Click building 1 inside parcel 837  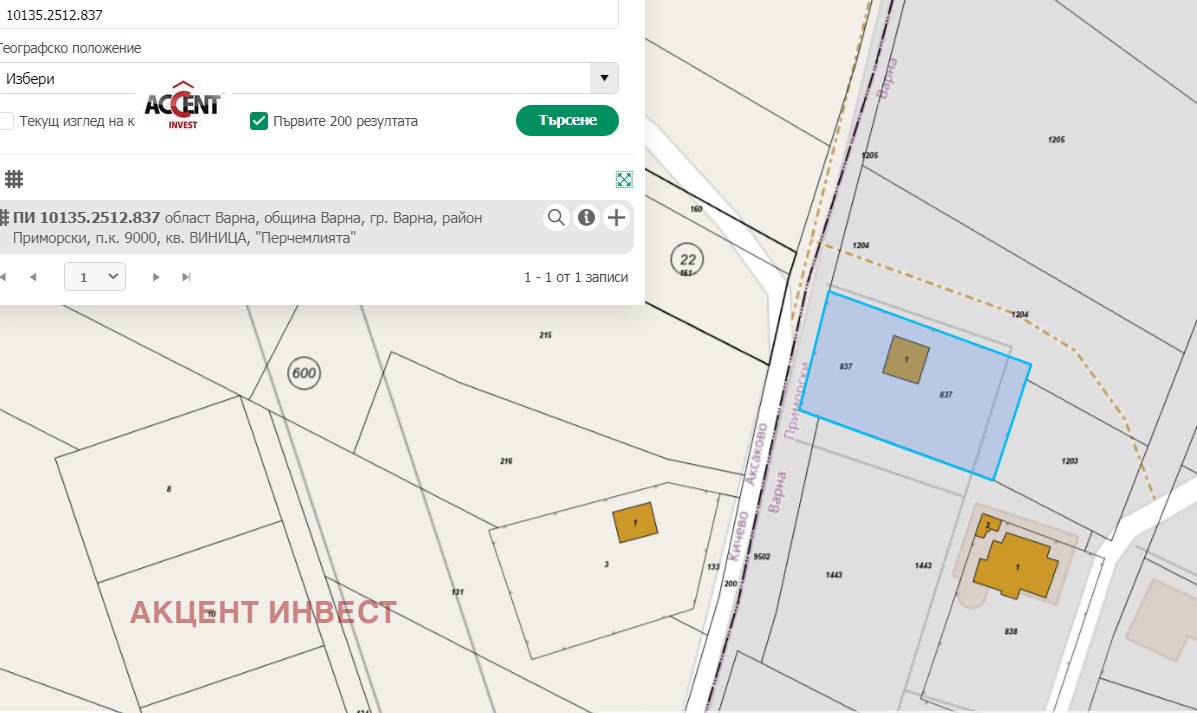tap(906, 358)
